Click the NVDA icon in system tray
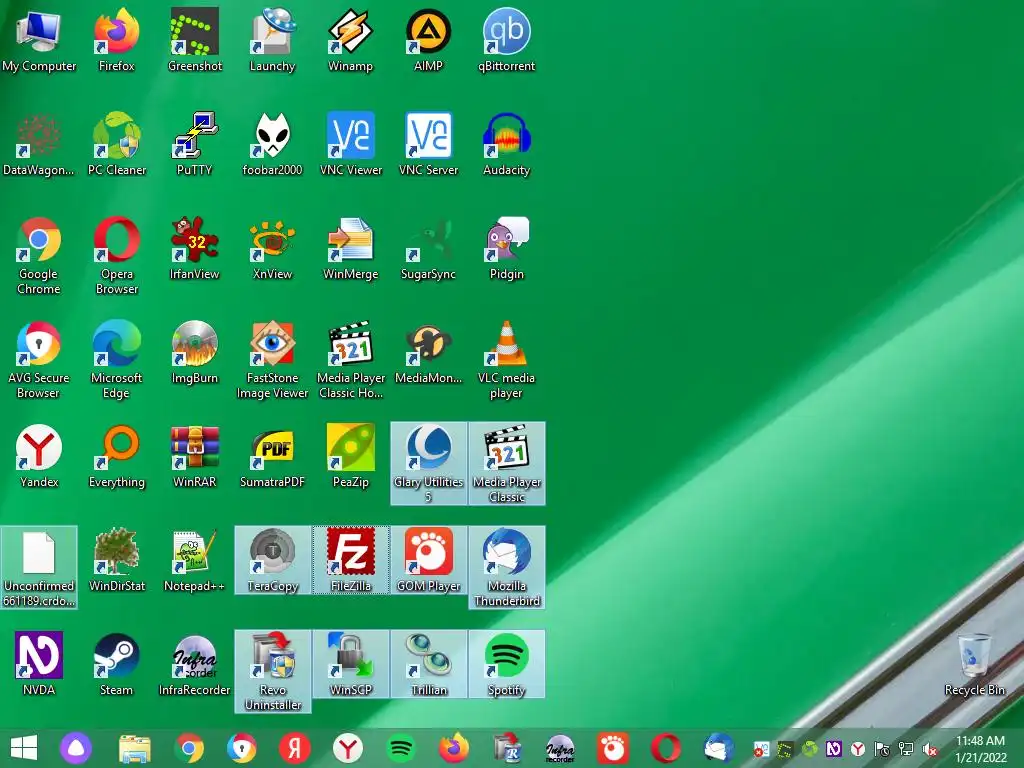1024x768 pixels. (x=833, y=749)
